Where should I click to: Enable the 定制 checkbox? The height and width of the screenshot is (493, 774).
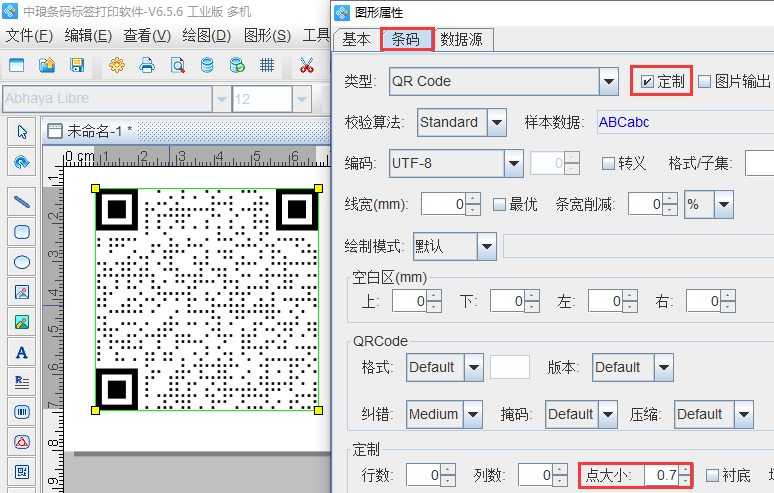(x=647, y=81)
